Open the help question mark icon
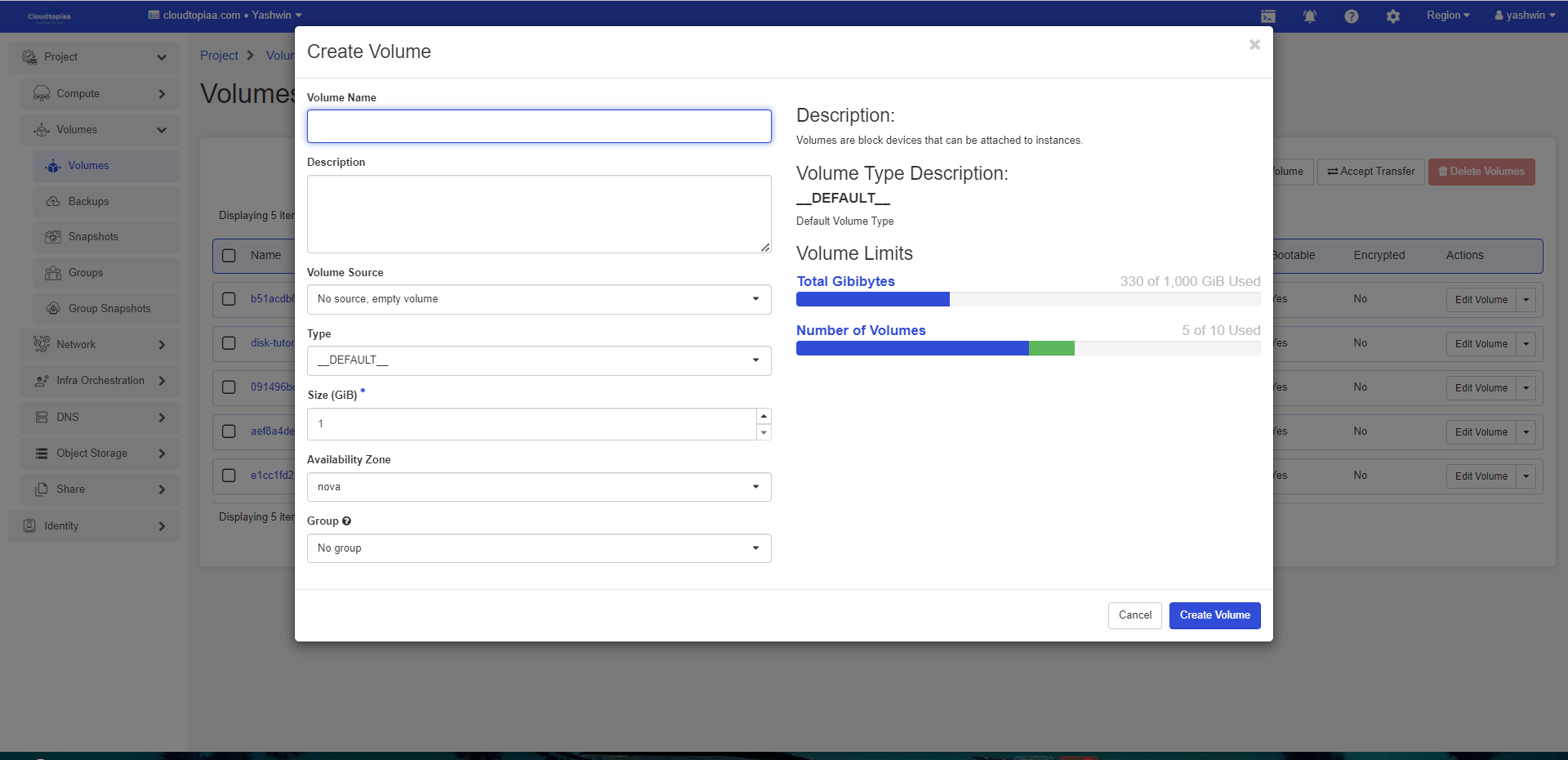Screen dimensions: 1568x760 pyautogui.click(x=1351, y=16)
